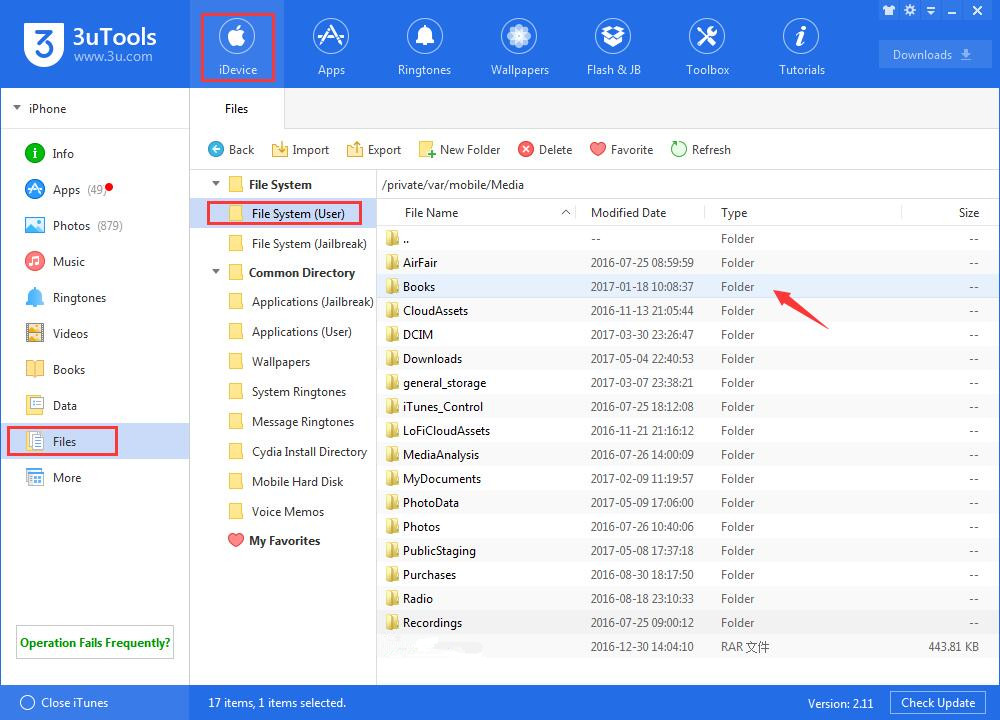The height and width of the screenshot is (720, 1000).
Task: Select the Downloads folder in file list
Action: tap(686, 358)
